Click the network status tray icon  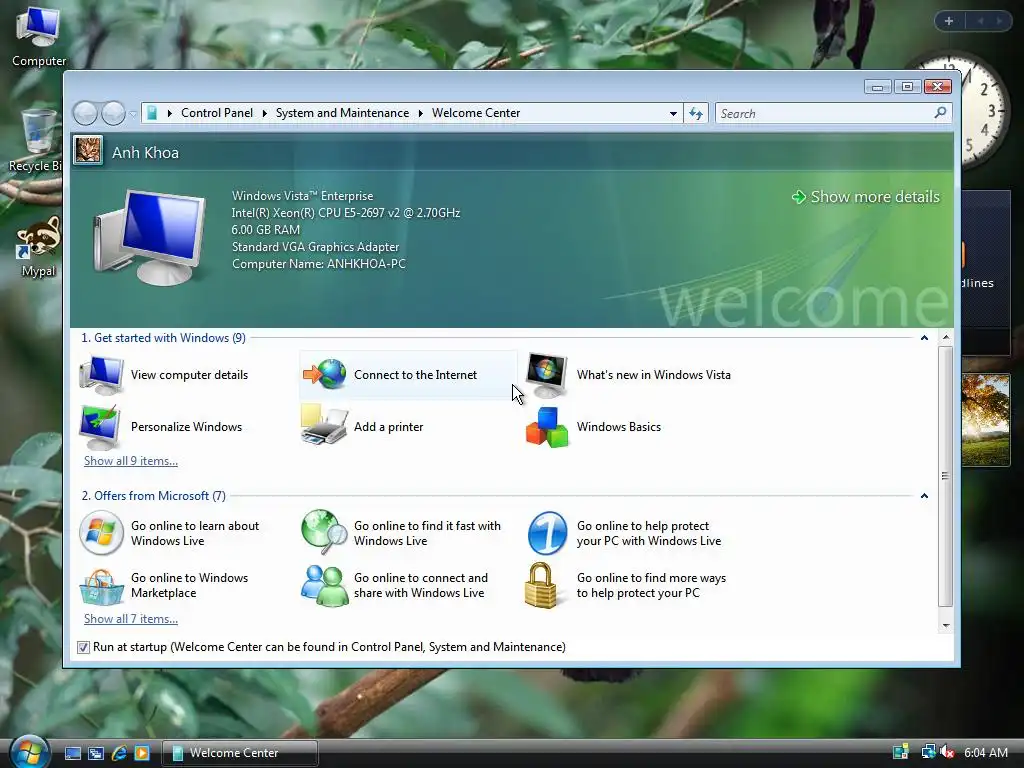coord(928,752)
